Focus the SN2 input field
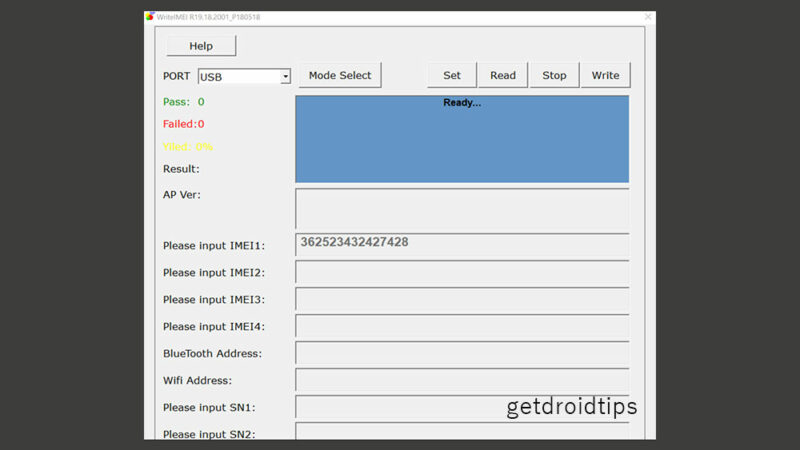 (462, 431)
